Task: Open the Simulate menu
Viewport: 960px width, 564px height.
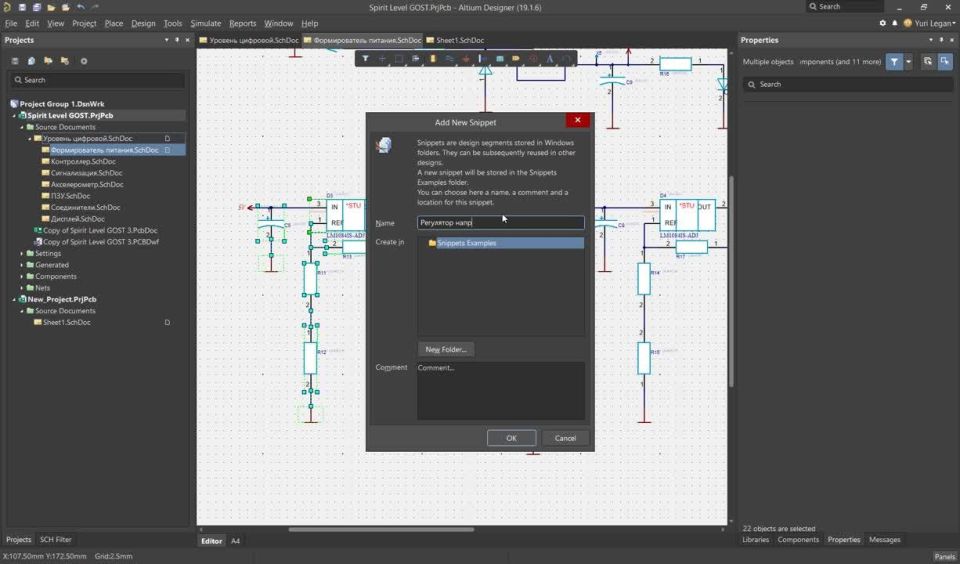Action: (x=206, y=23)
